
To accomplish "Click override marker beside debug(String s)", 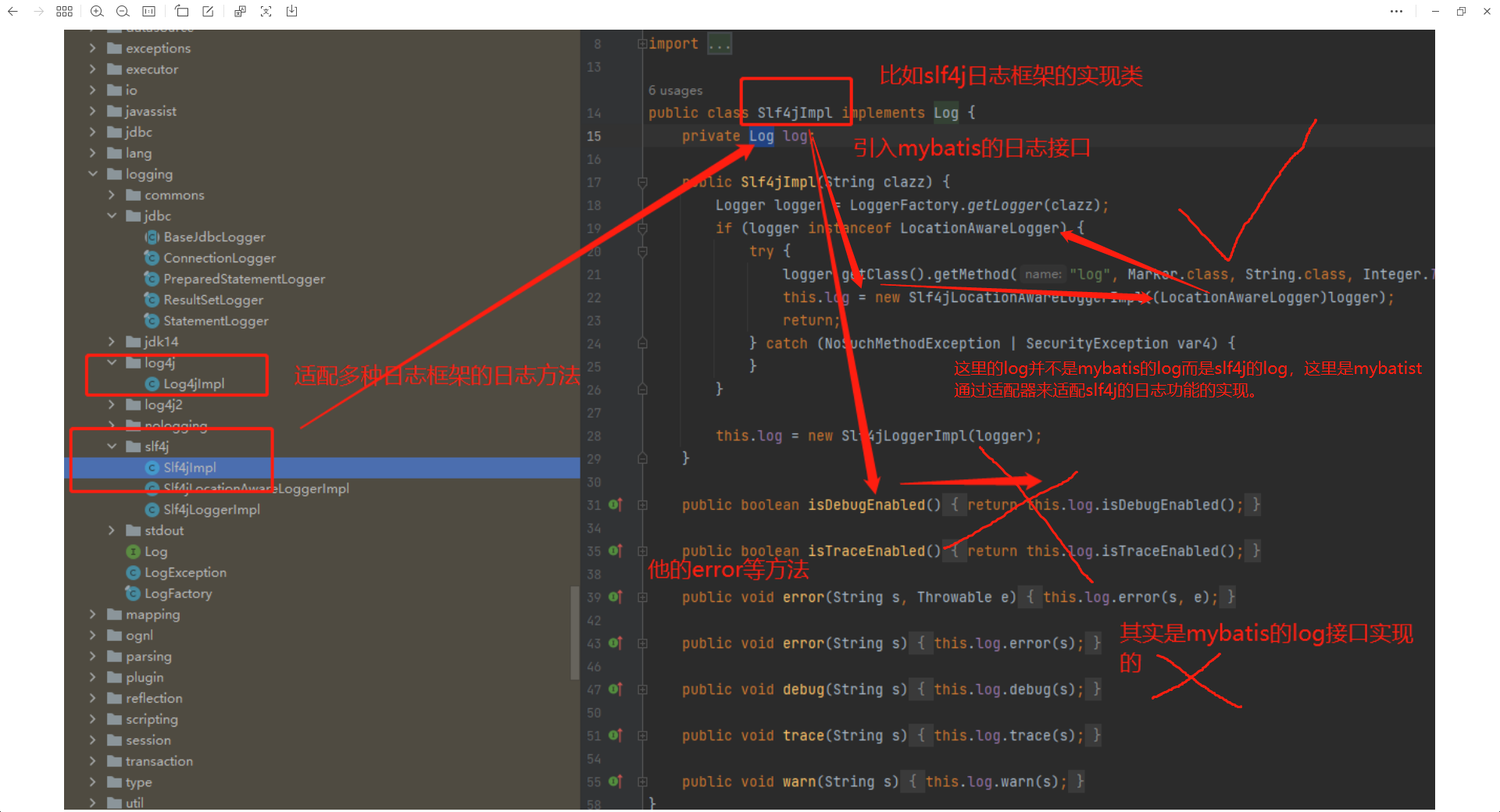I will pos(615,689).
